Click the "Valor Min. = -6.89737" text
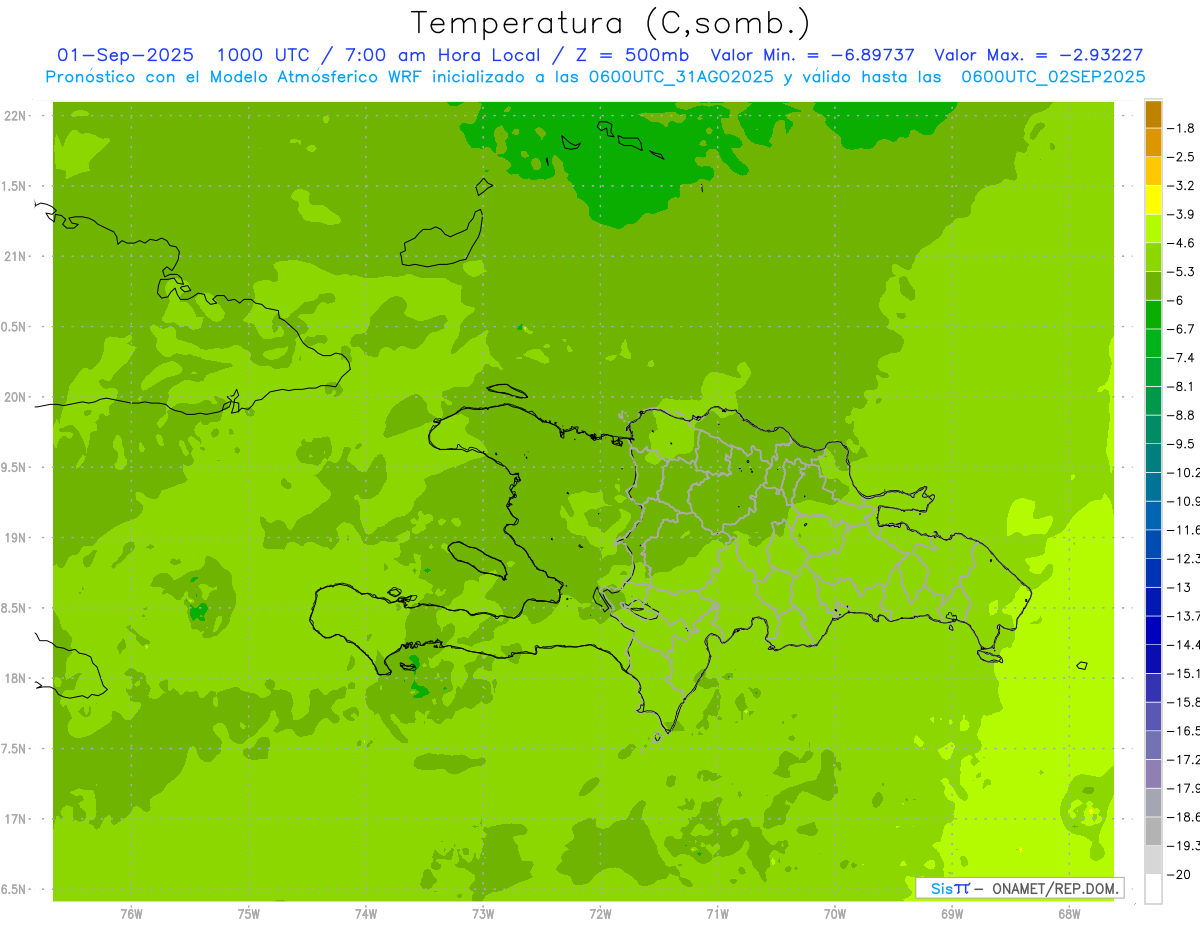This screenshot has height=927, width=1200. [x=811, y=55]
